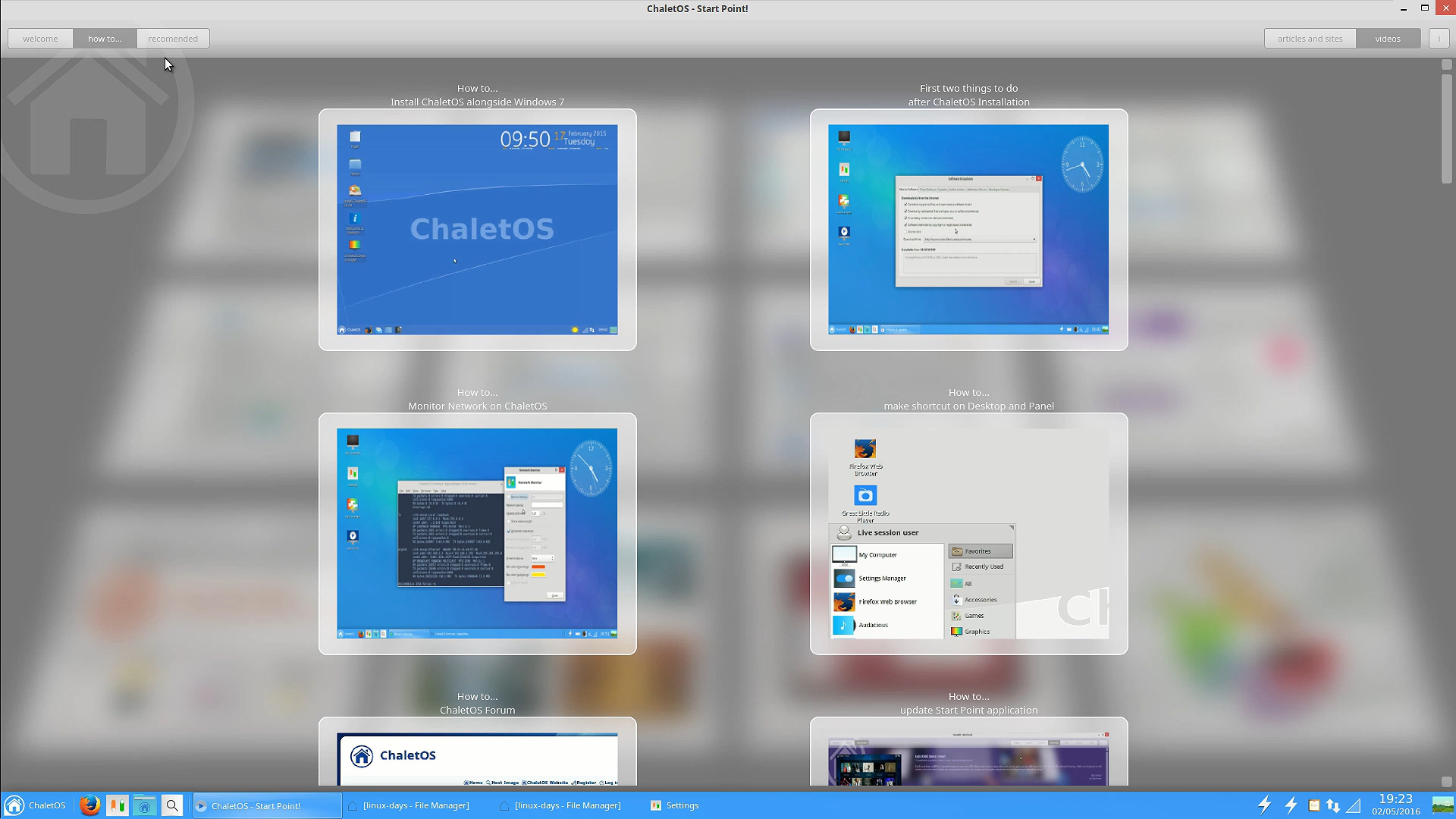This screenshot has height=819, width=1456.
Task: Switch to the welcome tab
Action: pyautogui.click(x=40, y=39)
